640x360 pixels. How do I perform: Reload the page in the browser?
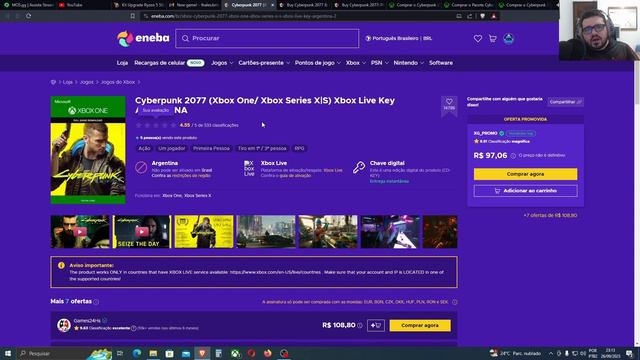[28, 16]
